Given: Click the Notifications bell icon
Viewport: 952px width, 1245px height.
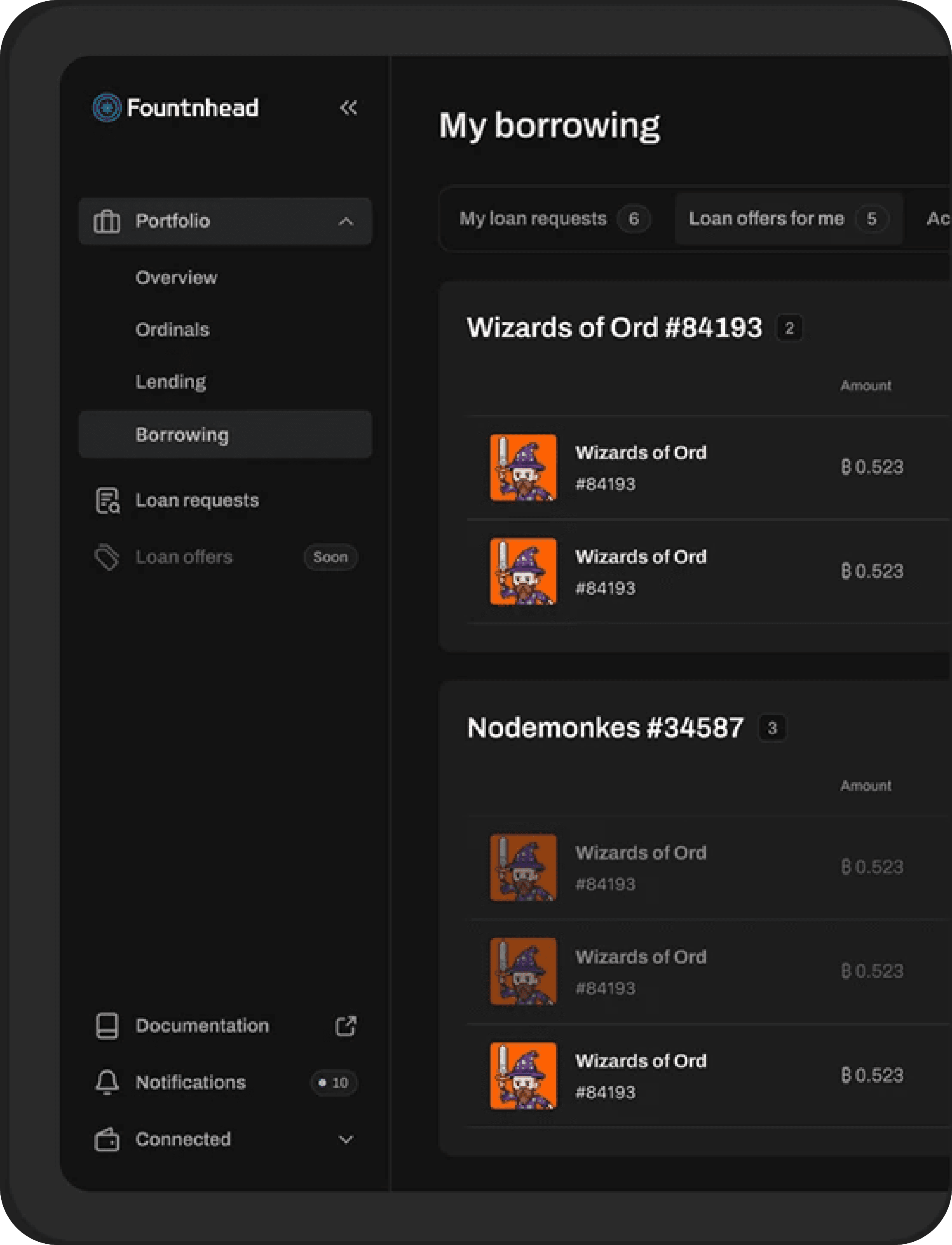Looking at the screenshot, I should click(106, 1082).
